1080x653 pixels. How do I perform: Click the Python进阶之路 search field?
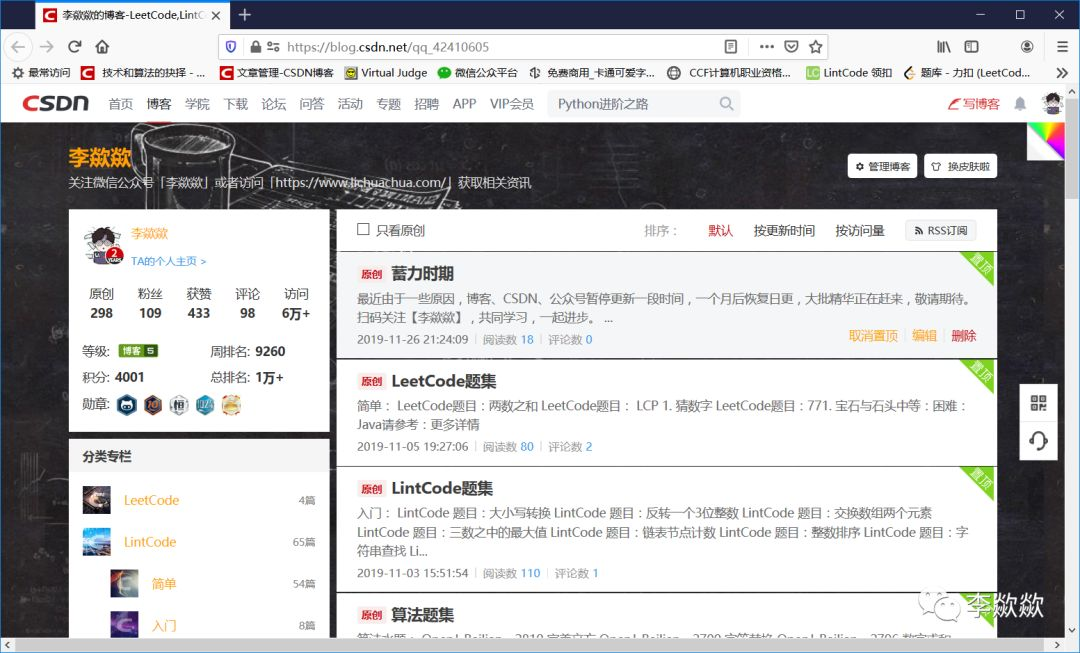click(640, 103)
